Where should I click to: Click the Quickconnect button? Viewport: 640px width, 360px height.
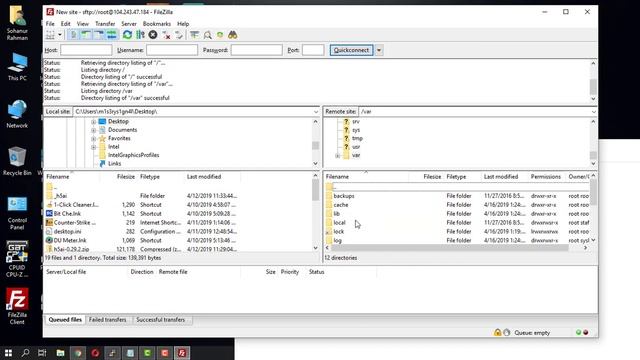351,50
